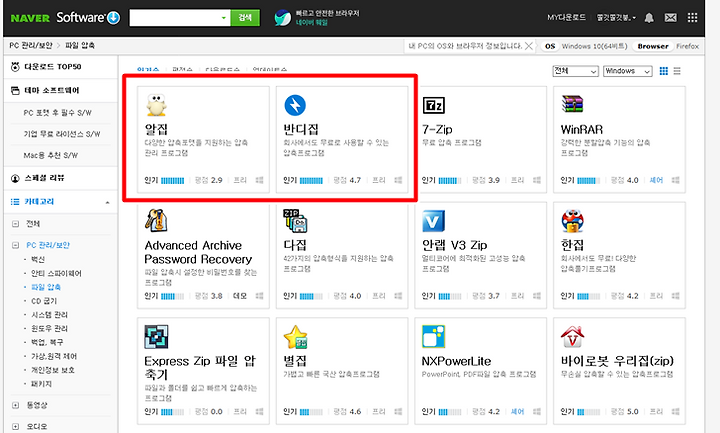Click the 다운로드 TOP50 sidebar icon
720x433 pixels.
point(15,67)
